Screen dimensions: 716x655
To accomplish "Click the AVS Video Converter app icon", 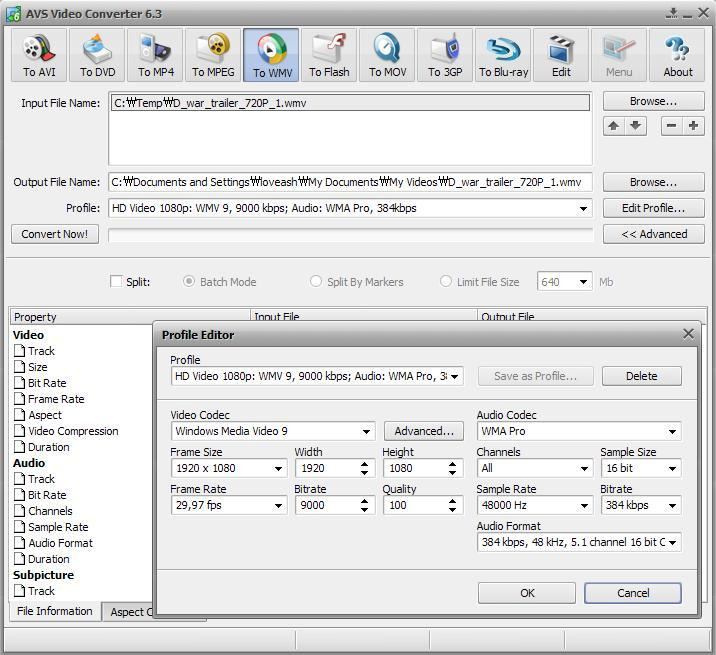I will coord(14,14).
